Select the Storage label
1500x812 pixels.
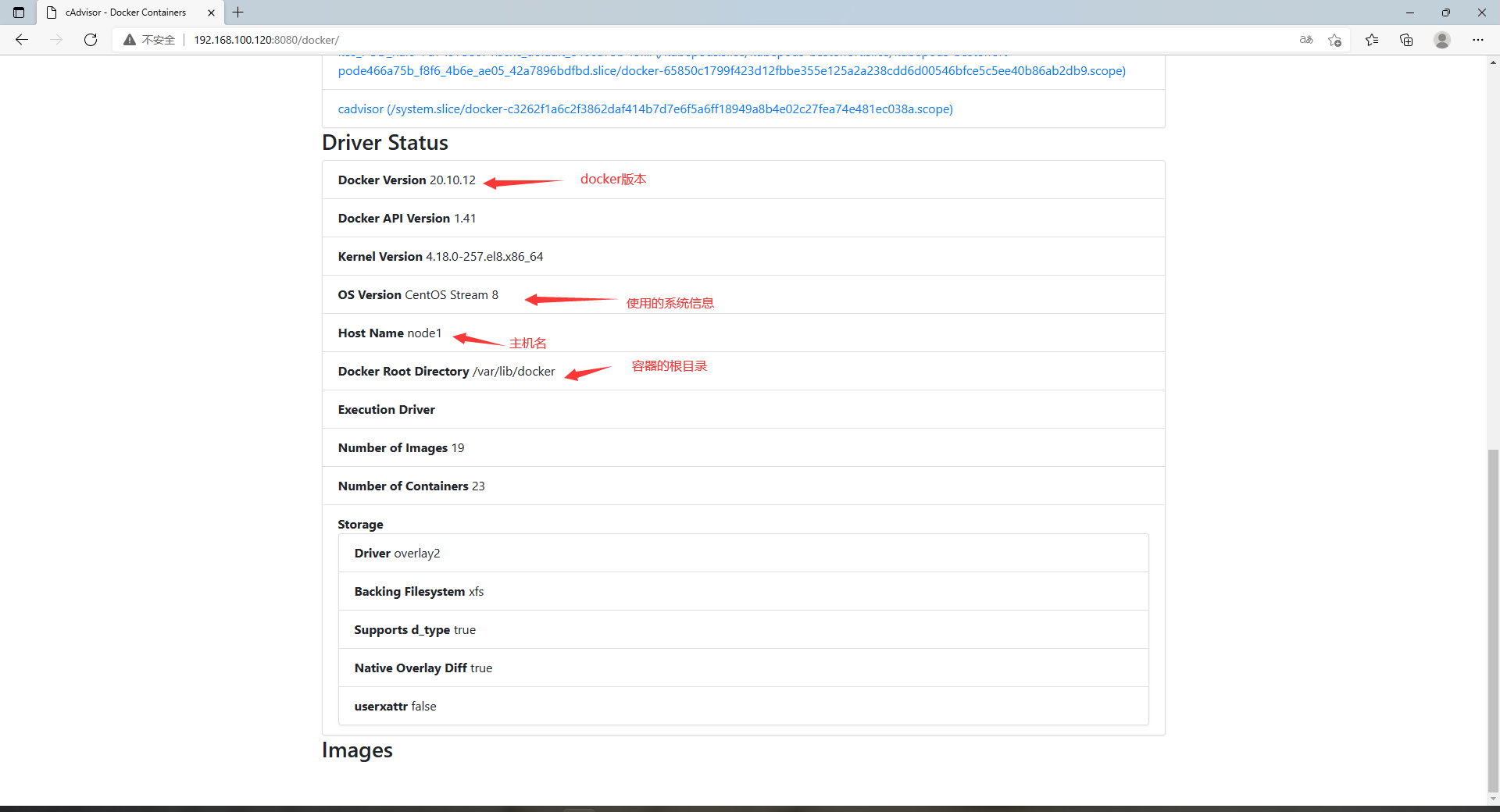tap(360, 525)
